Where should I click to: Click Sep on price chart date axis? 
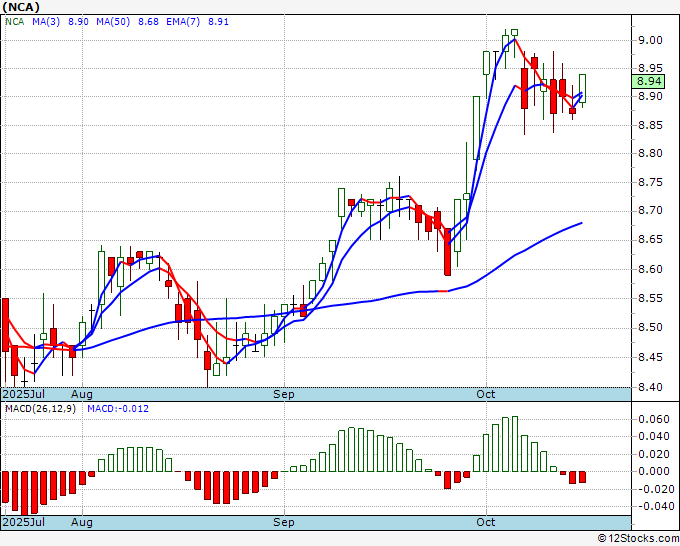click(x=284, y=394)
